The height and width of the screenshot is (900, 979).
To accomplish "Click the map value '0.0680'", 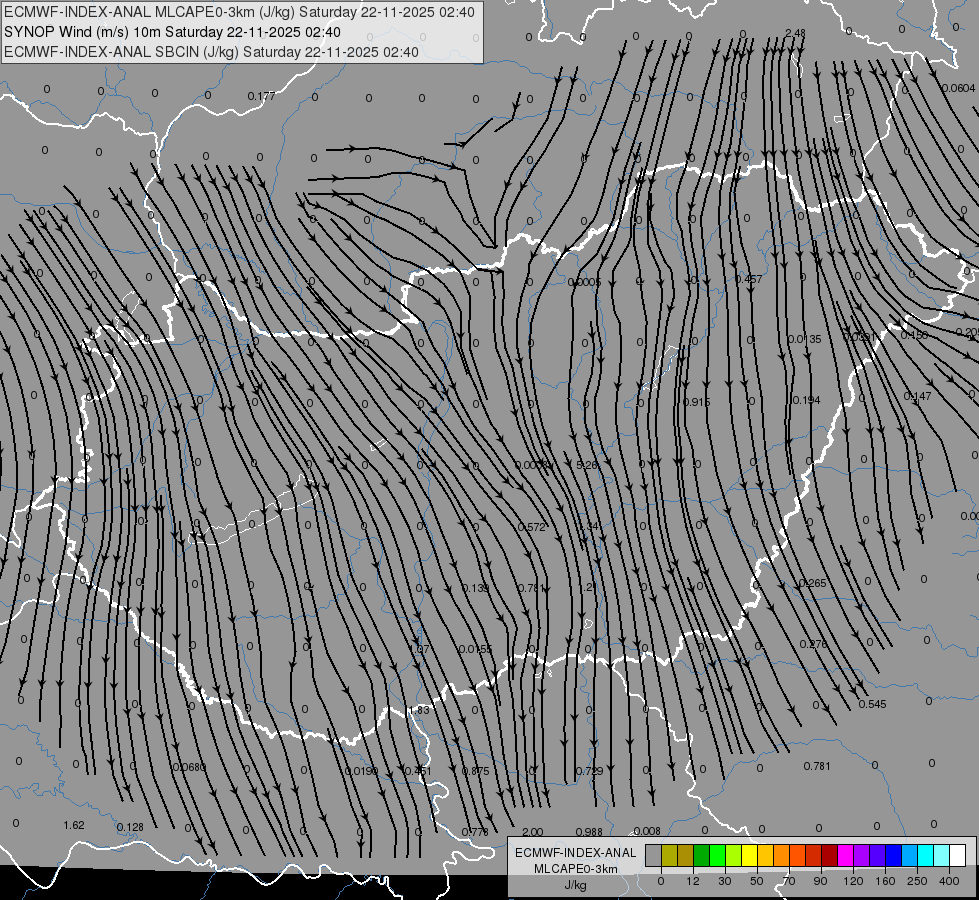I will point(189,768).
